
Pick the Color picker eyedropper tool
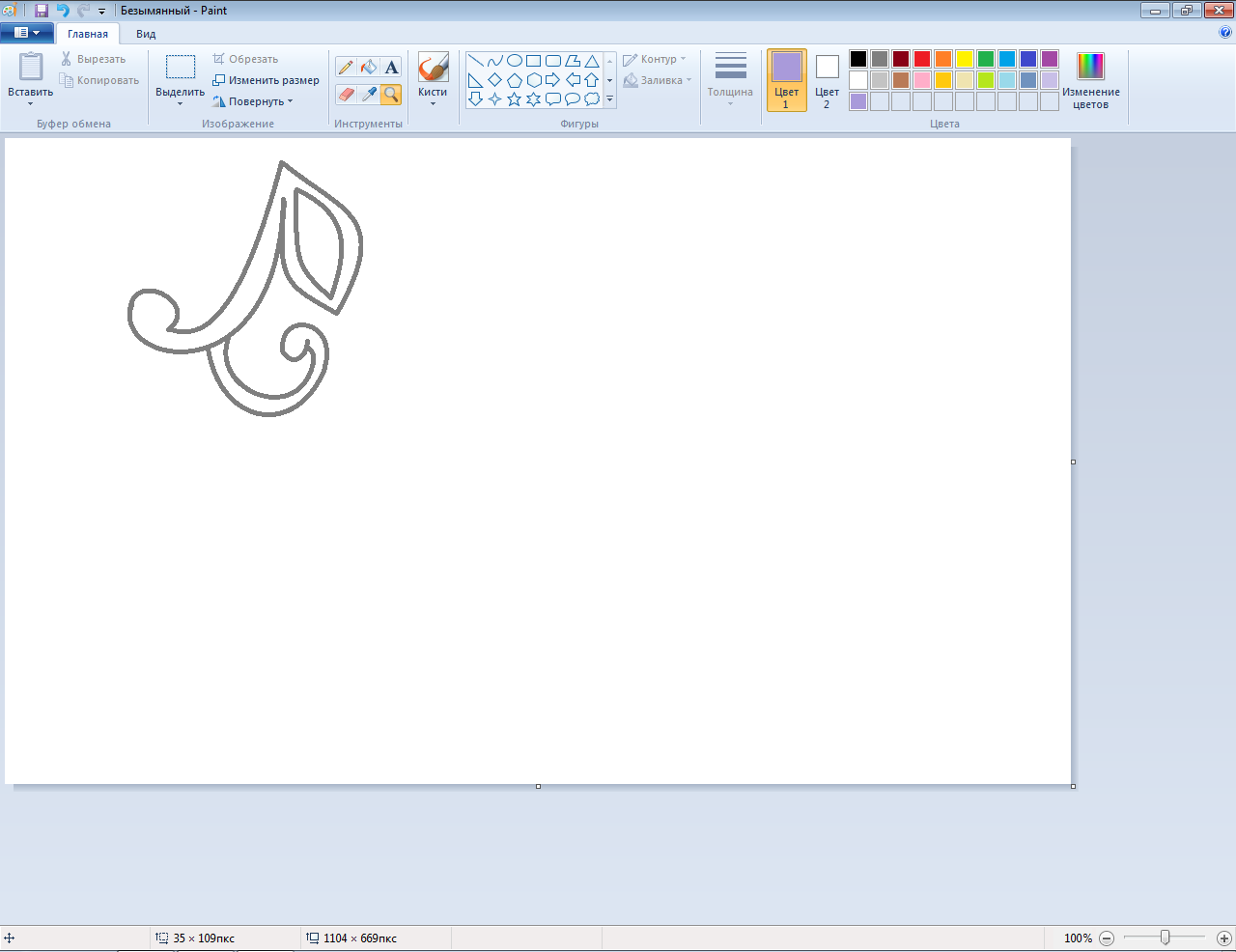[368, 95]
